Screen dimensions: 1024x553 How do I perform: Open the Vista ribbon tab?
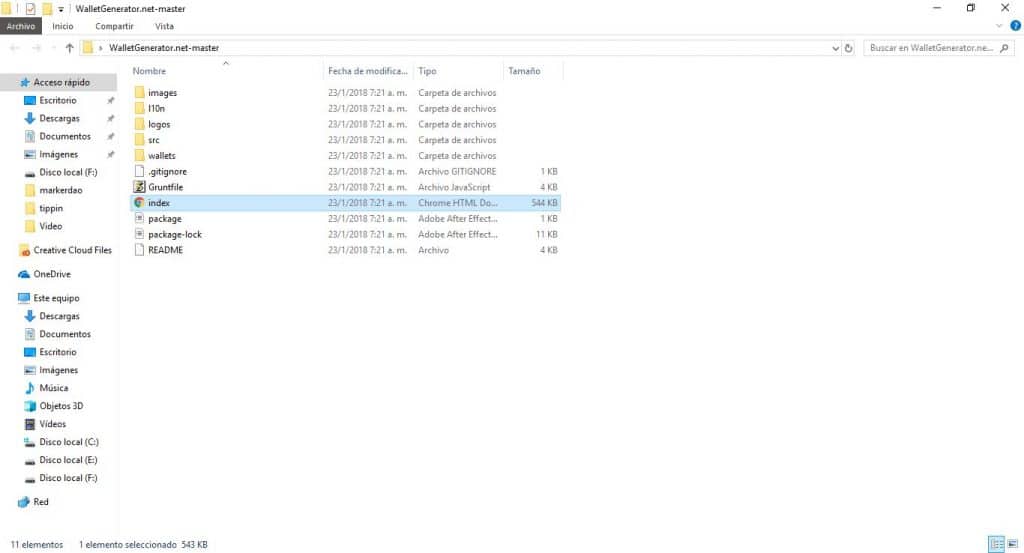[164, 26]
